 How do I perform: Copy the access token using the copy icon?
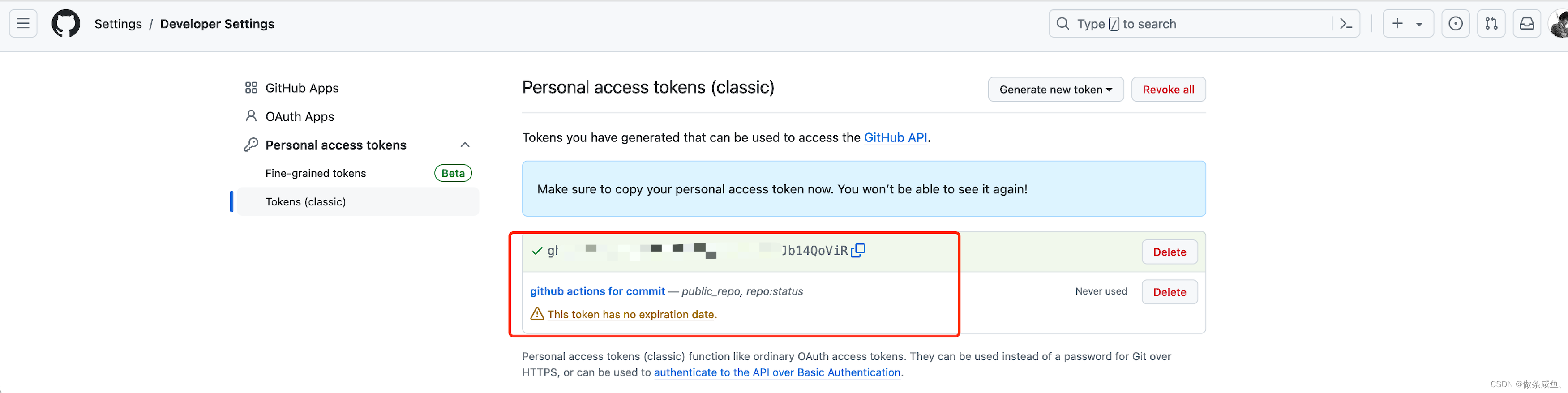pyautogui.click(x=858, y=249)
